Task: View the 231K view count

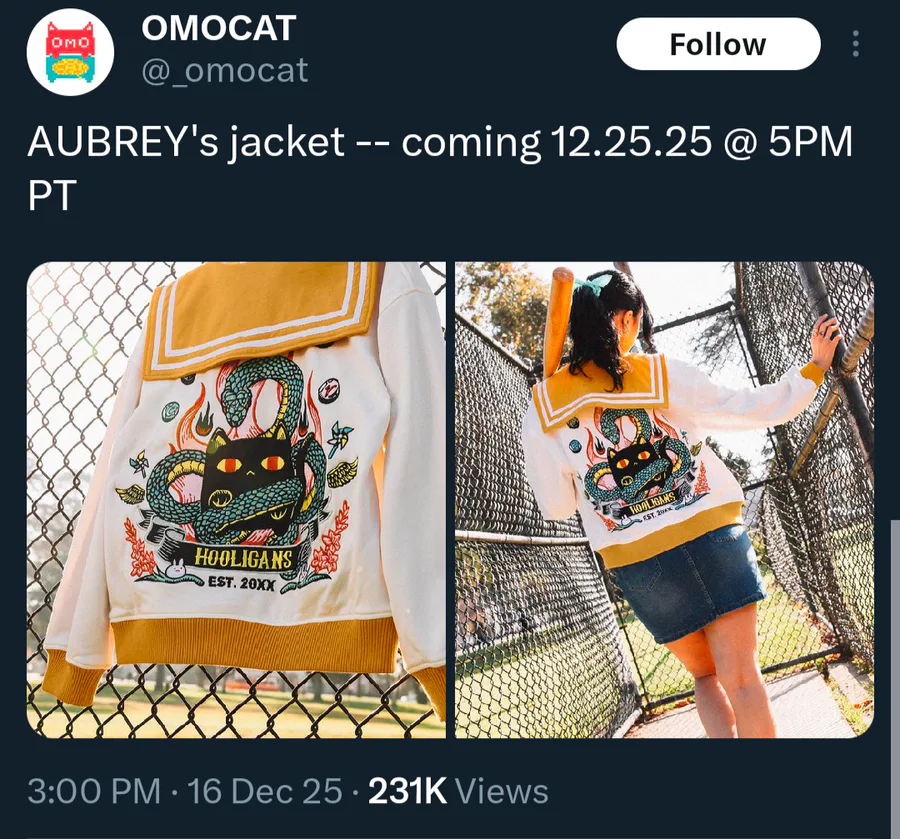Action: pyautogui.click(x=407, y=791)
